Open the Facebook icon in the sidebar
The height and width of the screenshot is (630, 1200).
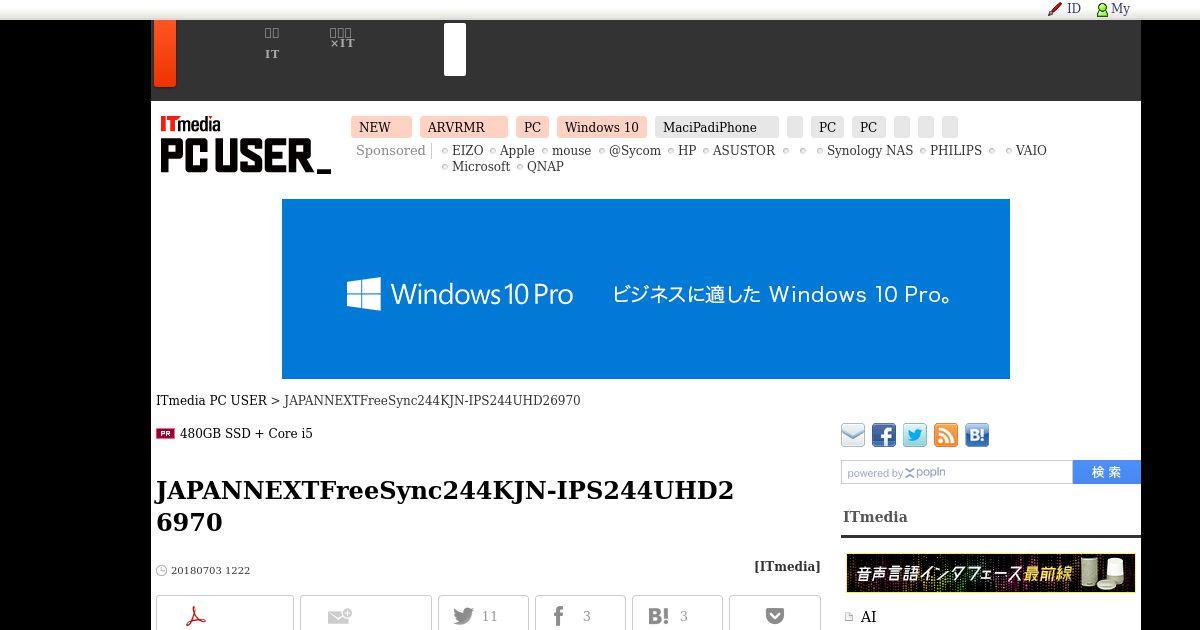[x=884, y=435]
